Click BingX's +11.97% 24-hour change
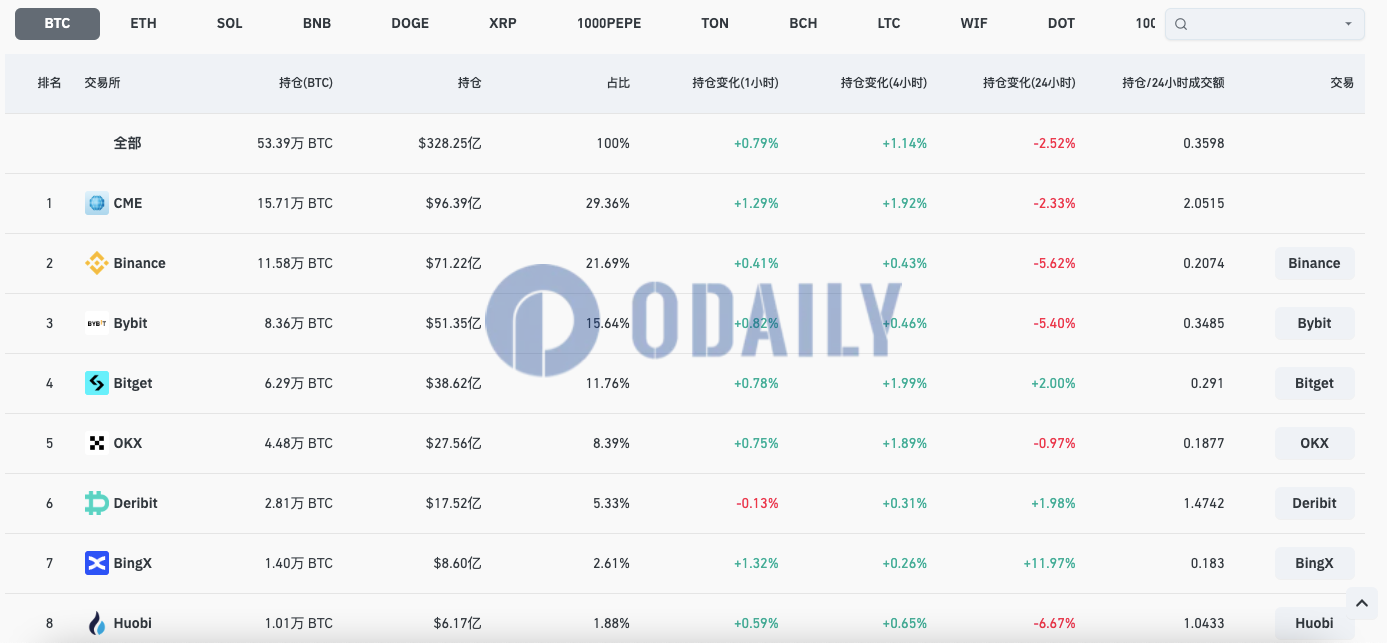Viewport: 1387px width, 643px height. tap(1049, 563)
